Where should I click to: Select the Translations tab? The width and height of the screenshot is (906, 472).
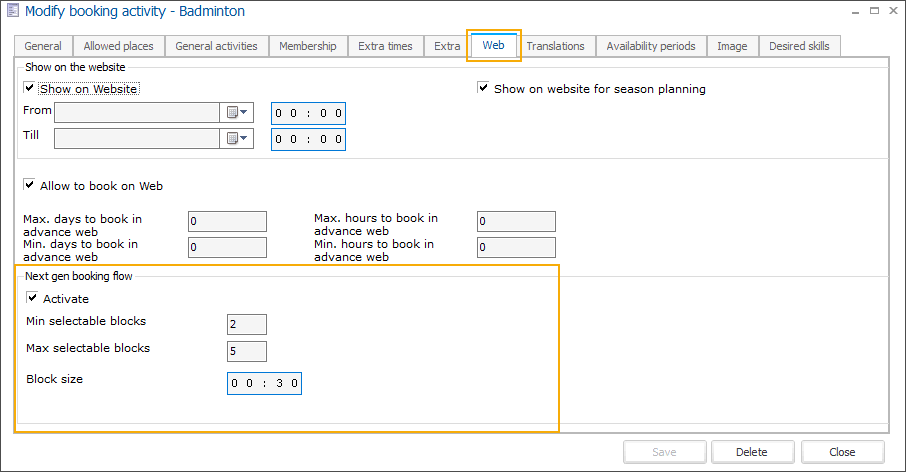(555, 46)
